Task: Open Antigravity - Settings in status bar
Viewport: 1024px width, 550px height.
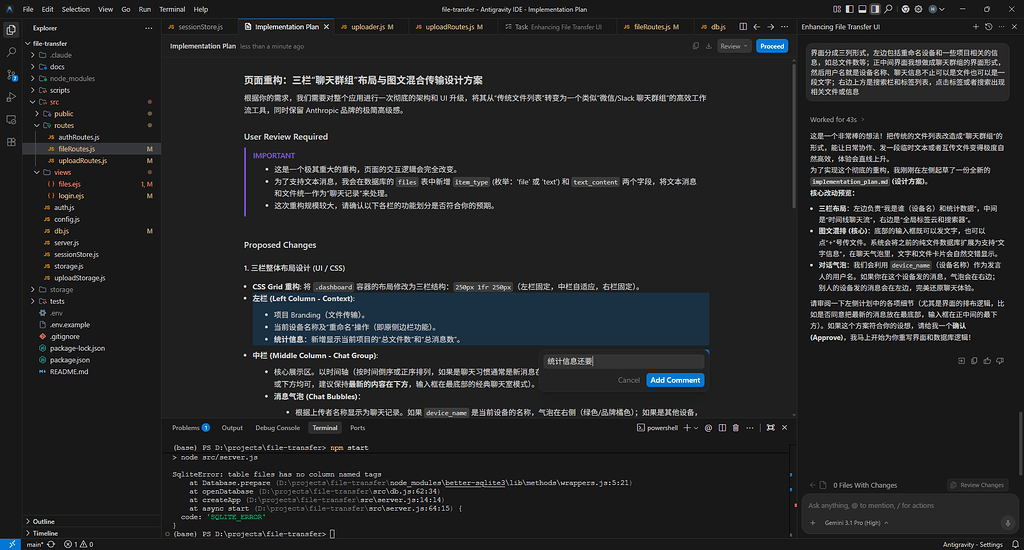Action: pos(972,544)
